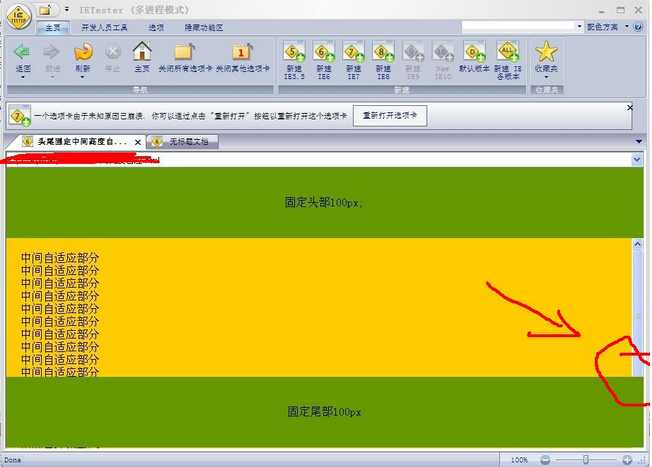Image resolution: width=652 pixels, height=467 pixels.
Task: Click the Hide Ribbon tab
Action: click(204, 27)
